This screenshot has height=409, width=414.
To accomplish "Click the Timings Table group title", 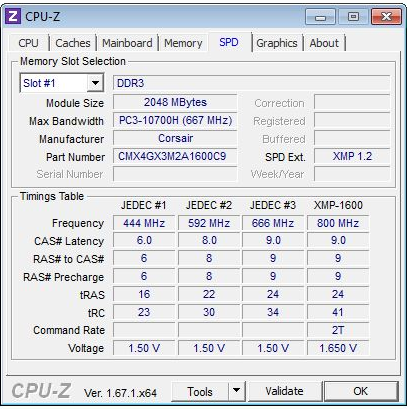I will tap(52, 196).
